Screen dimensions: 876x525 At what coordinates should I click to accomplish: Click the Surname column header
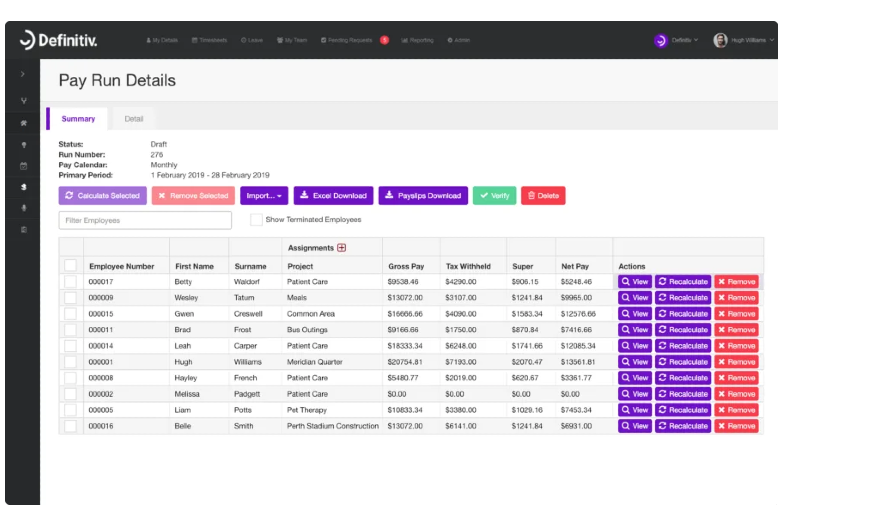[250, 266]
